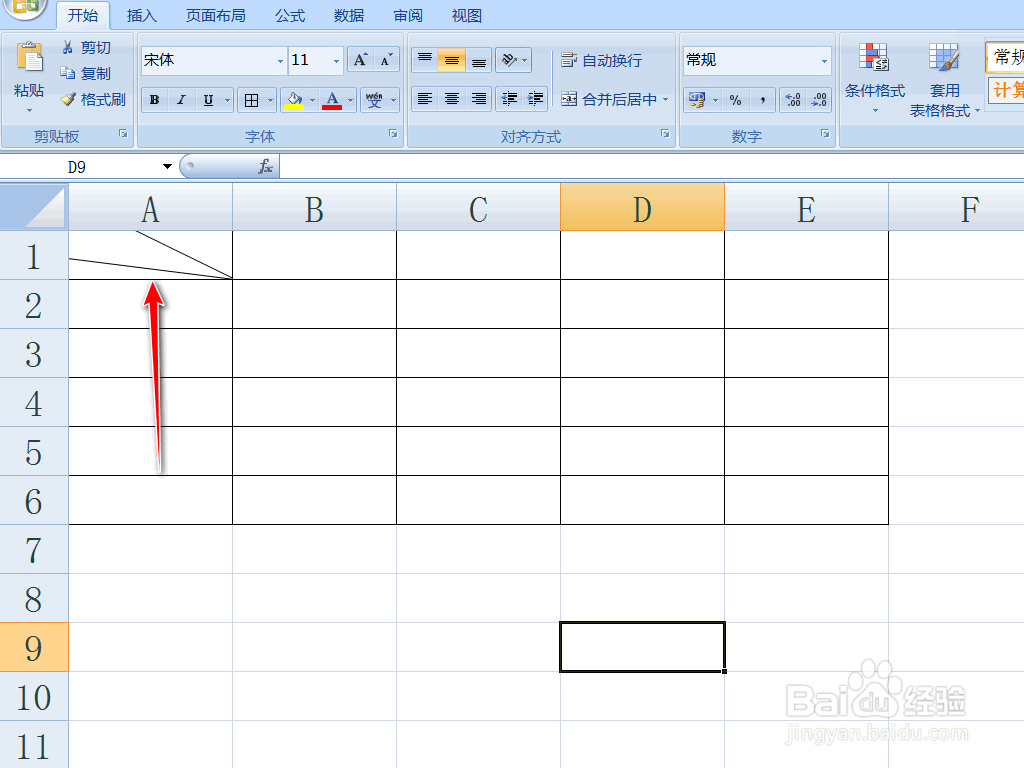Increase the cell indent
Image resolution: width=1024 pixels, height=768 pixels.
[x=535, y=99]
